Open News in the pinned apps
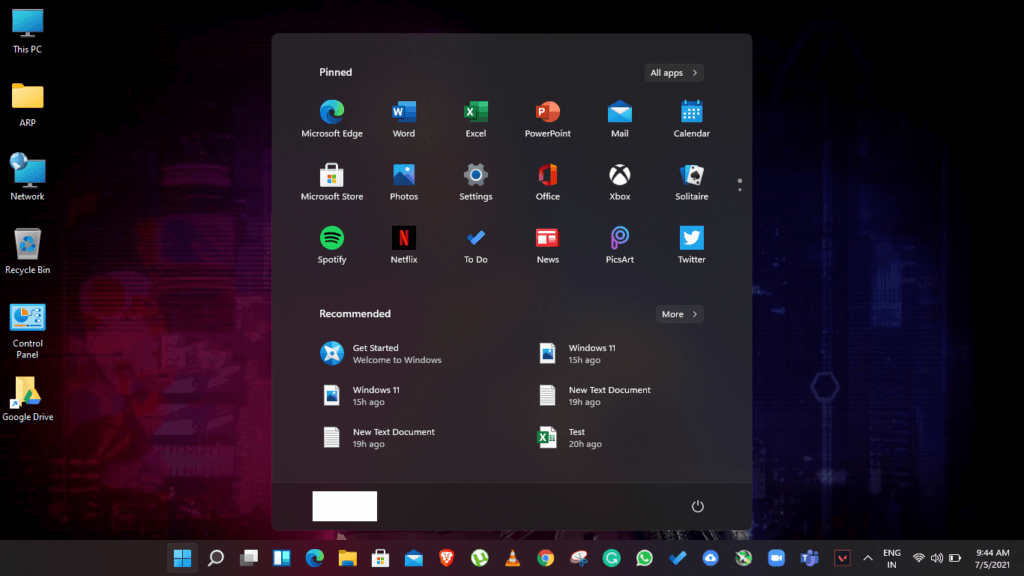This screenshot has height=576, width=1024. point(547,246)
